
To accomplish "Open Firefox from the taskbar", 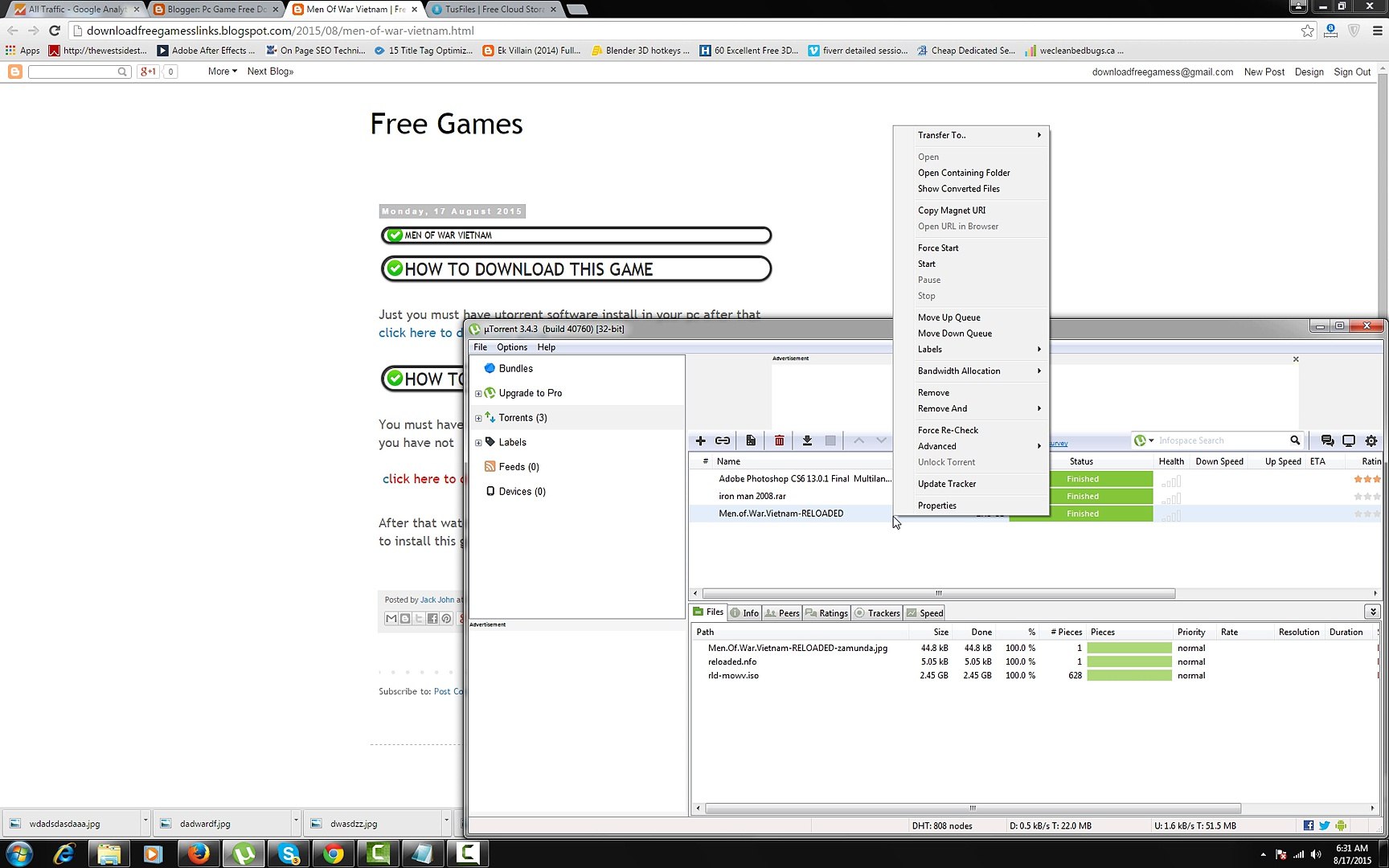I will [x=199, y=853].
